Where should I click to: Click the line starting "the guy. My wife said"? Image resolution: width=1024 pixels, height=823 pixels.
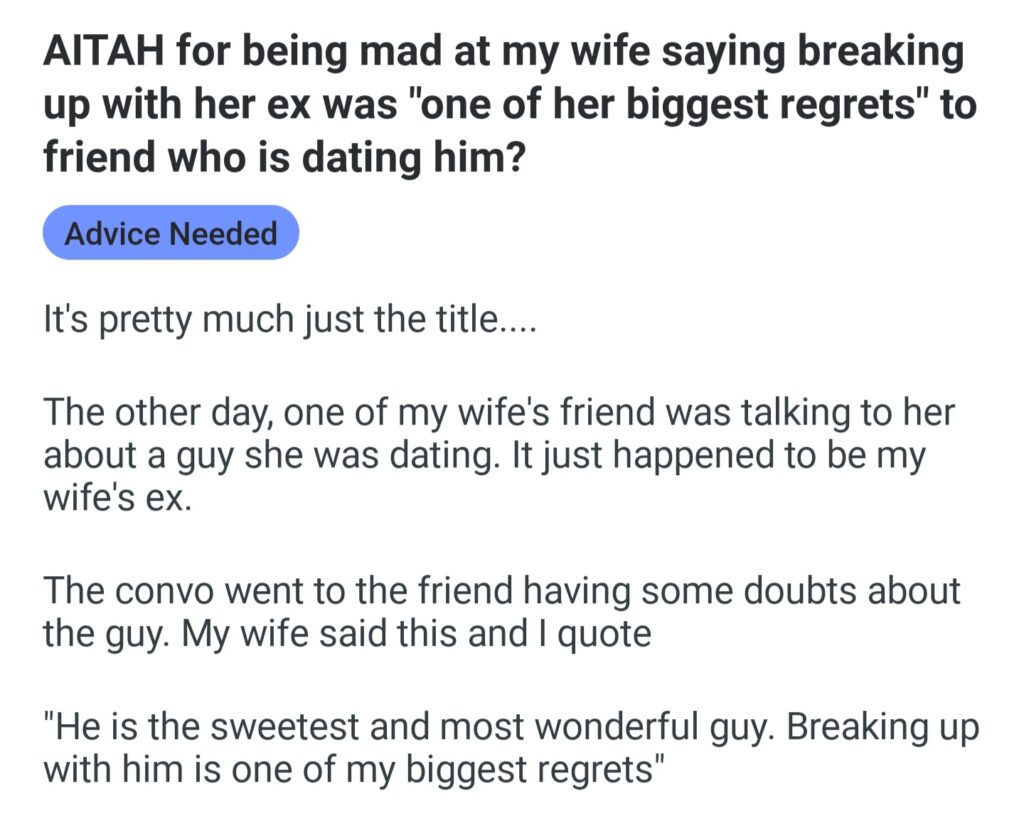click(x=346, y=632)
